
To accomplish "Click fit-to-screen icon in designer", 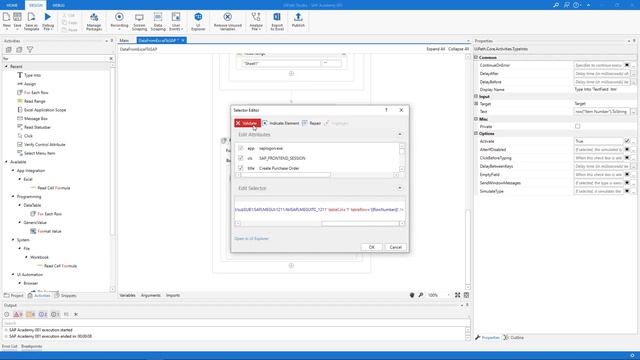I will pos(458,295).
